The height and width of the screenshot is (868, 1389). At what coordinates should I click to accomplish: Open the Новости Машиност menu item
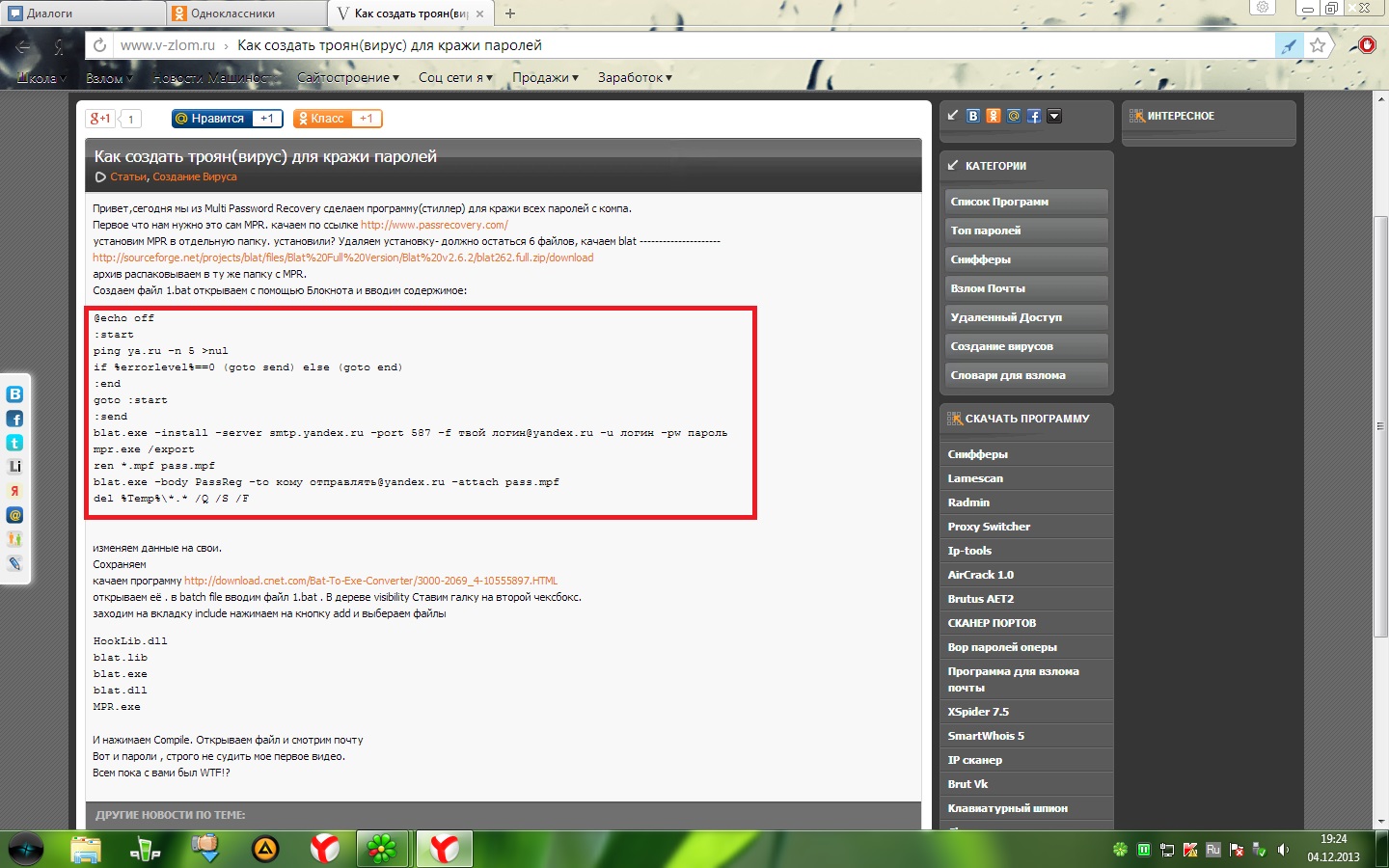pyautogui.click(x=214, y=78)
